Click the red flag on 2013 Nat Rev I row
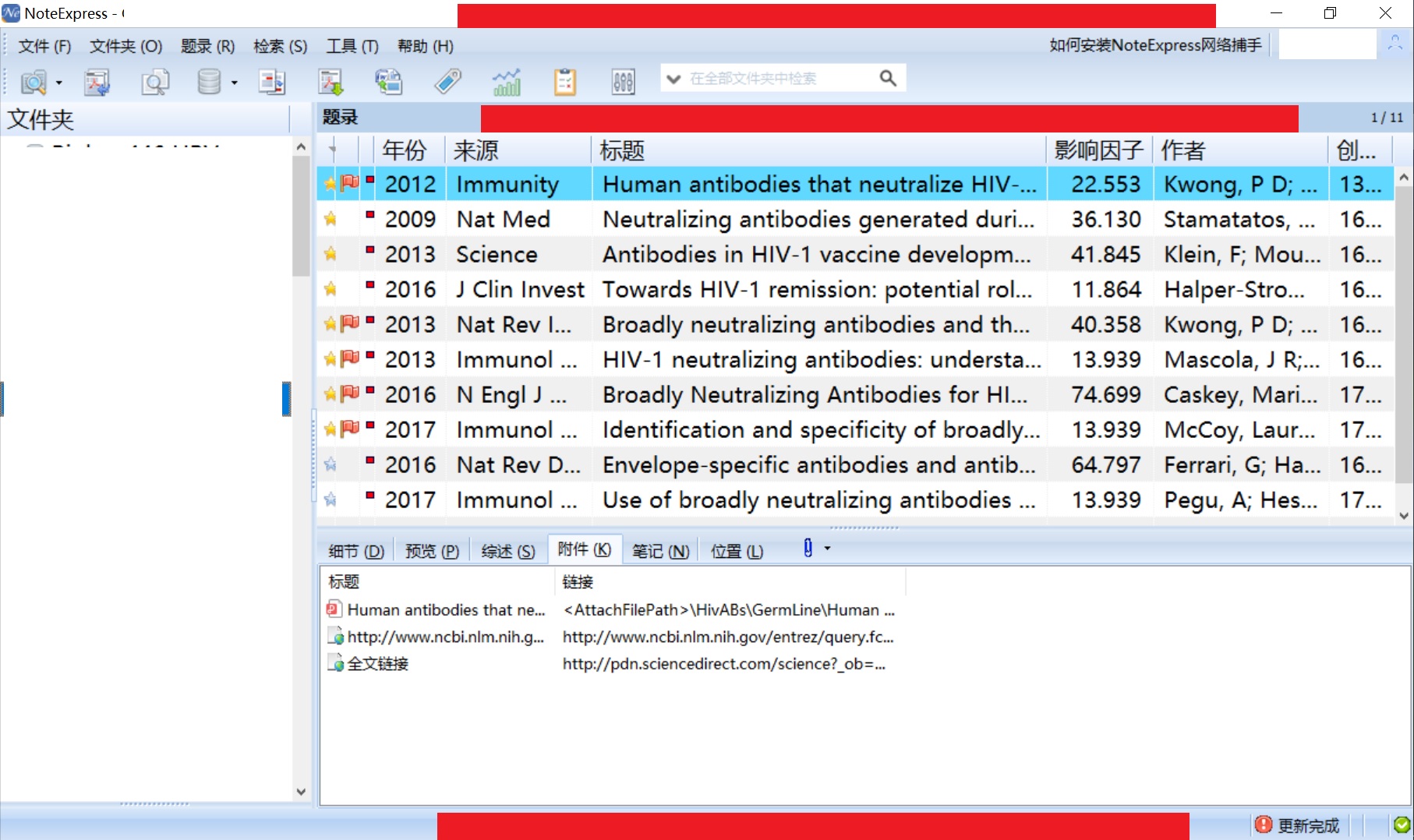1414x840 pixels. tap(351, 323)
